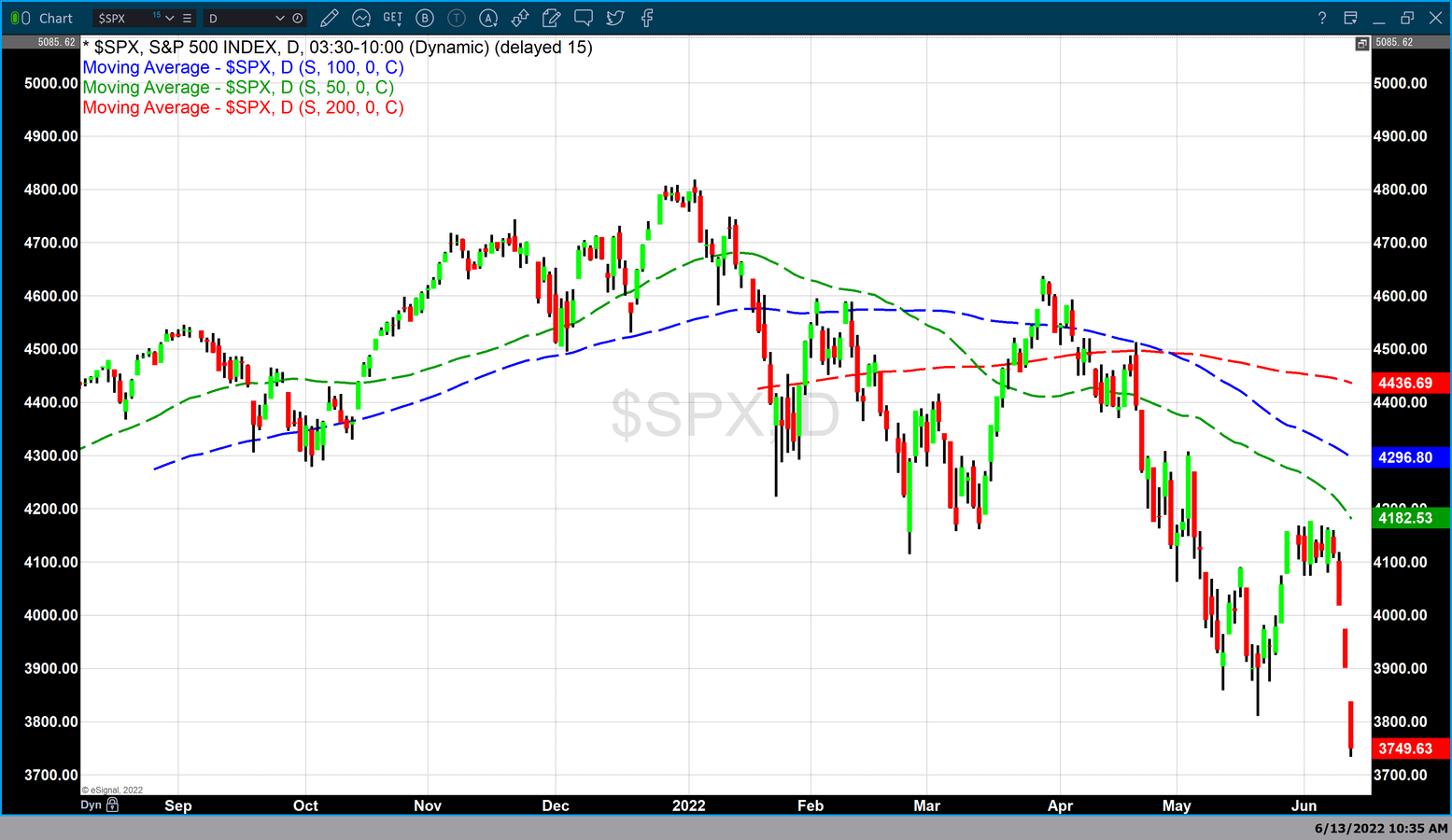1452x840 pixels.
Task: Click the time template clock button
Action: [x=298, y=19]
